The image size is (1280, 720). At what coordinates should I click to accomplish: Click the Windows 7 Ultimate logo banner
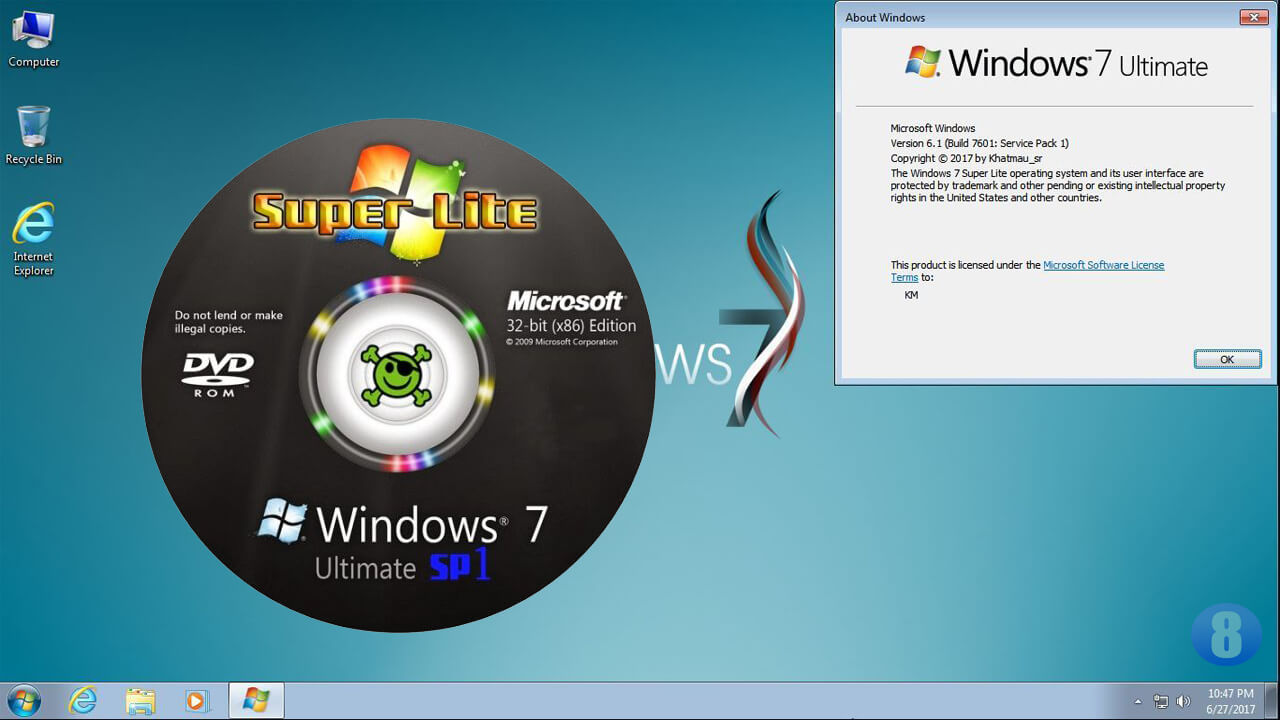pyautogui.click(x=1056, y=63)
